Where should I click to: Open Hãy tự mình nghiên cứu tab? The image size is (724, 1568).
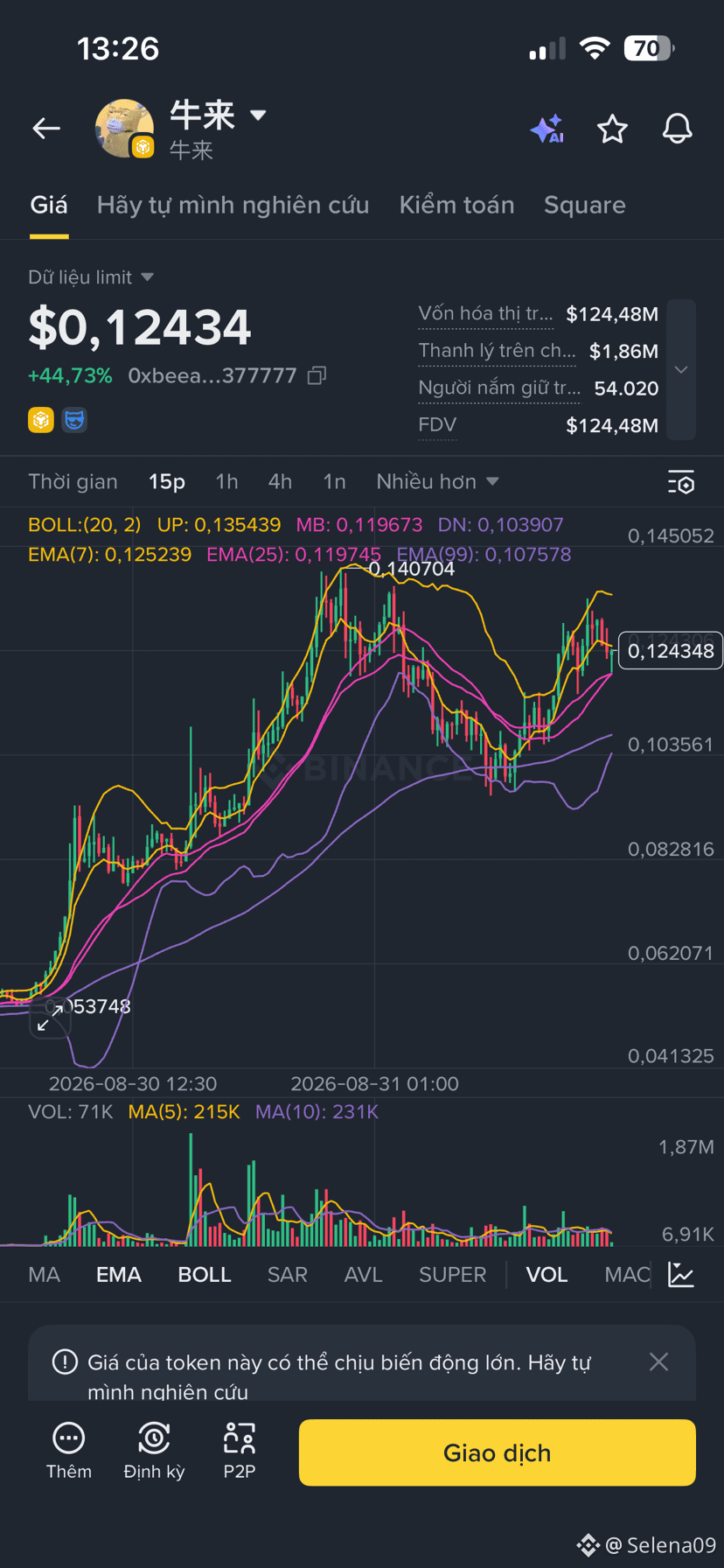[x=233, y=205]
